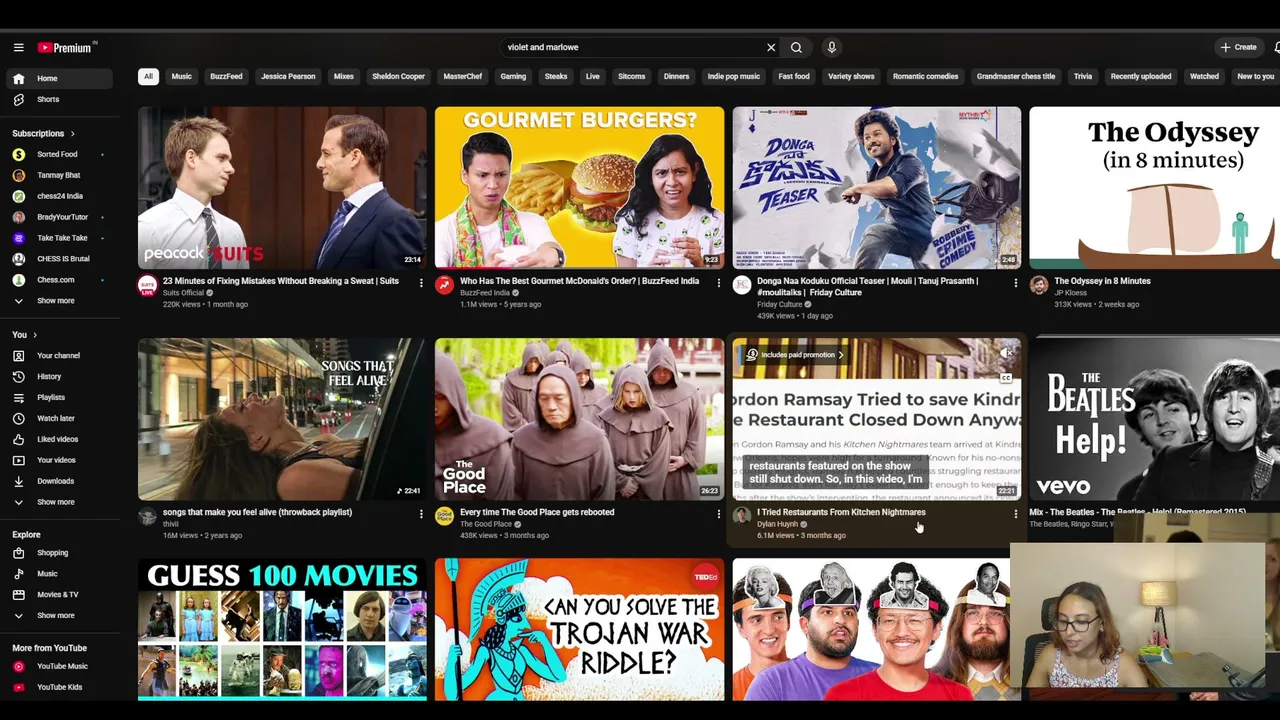Select the Sitcoms filter chip
Image resolution: width=1280 pixels, height=720 pixels.
(631, 76)
